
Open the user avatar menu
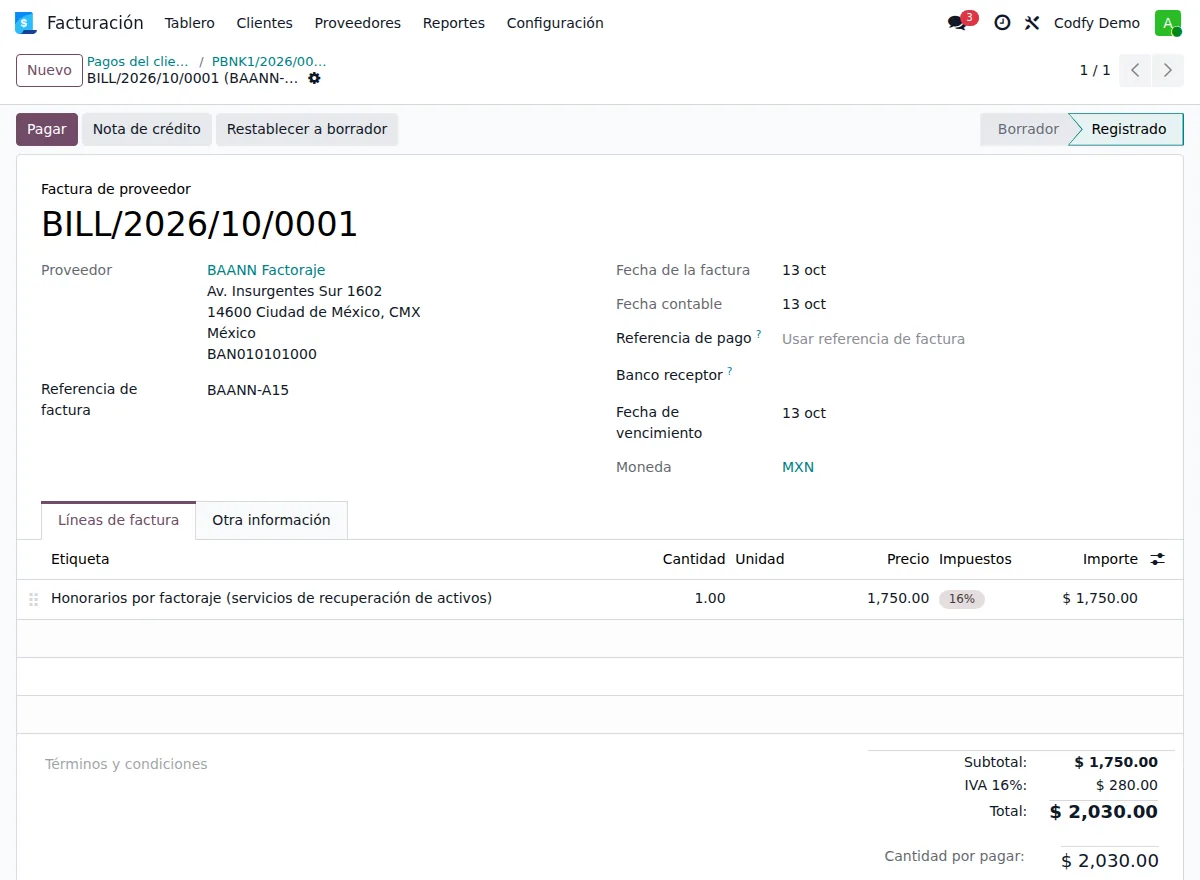pyautogui.click(x=1168, y=23)
